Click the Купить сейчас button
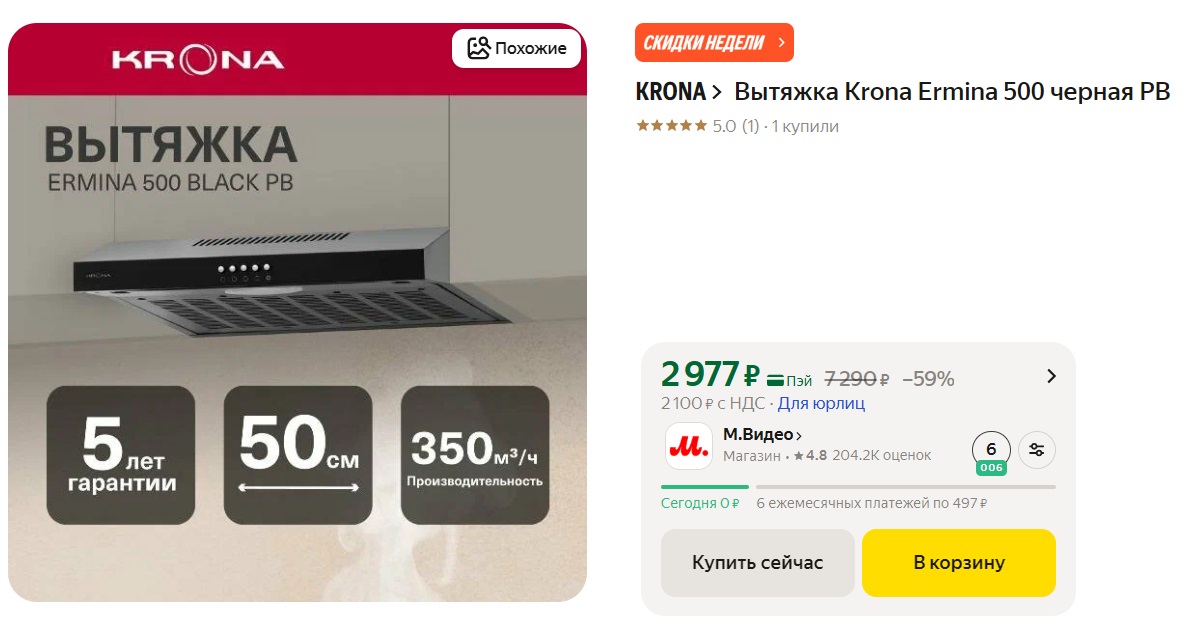Viewport: 1186px width, 625px height. click(x=757, y=562)
